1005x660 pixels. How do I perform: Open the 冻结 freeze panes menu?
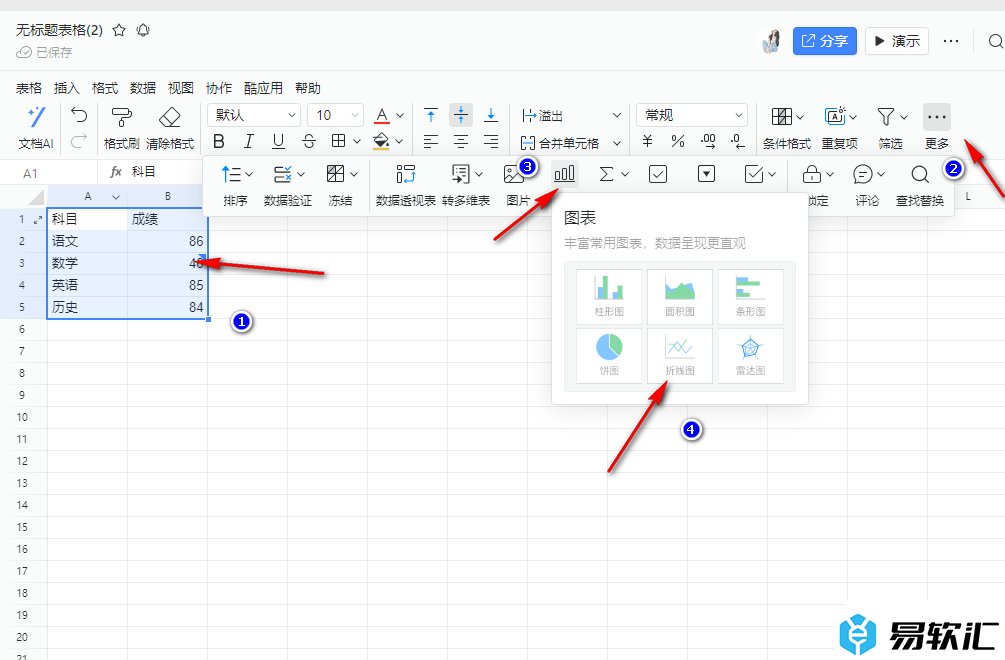tap(340, 185)
